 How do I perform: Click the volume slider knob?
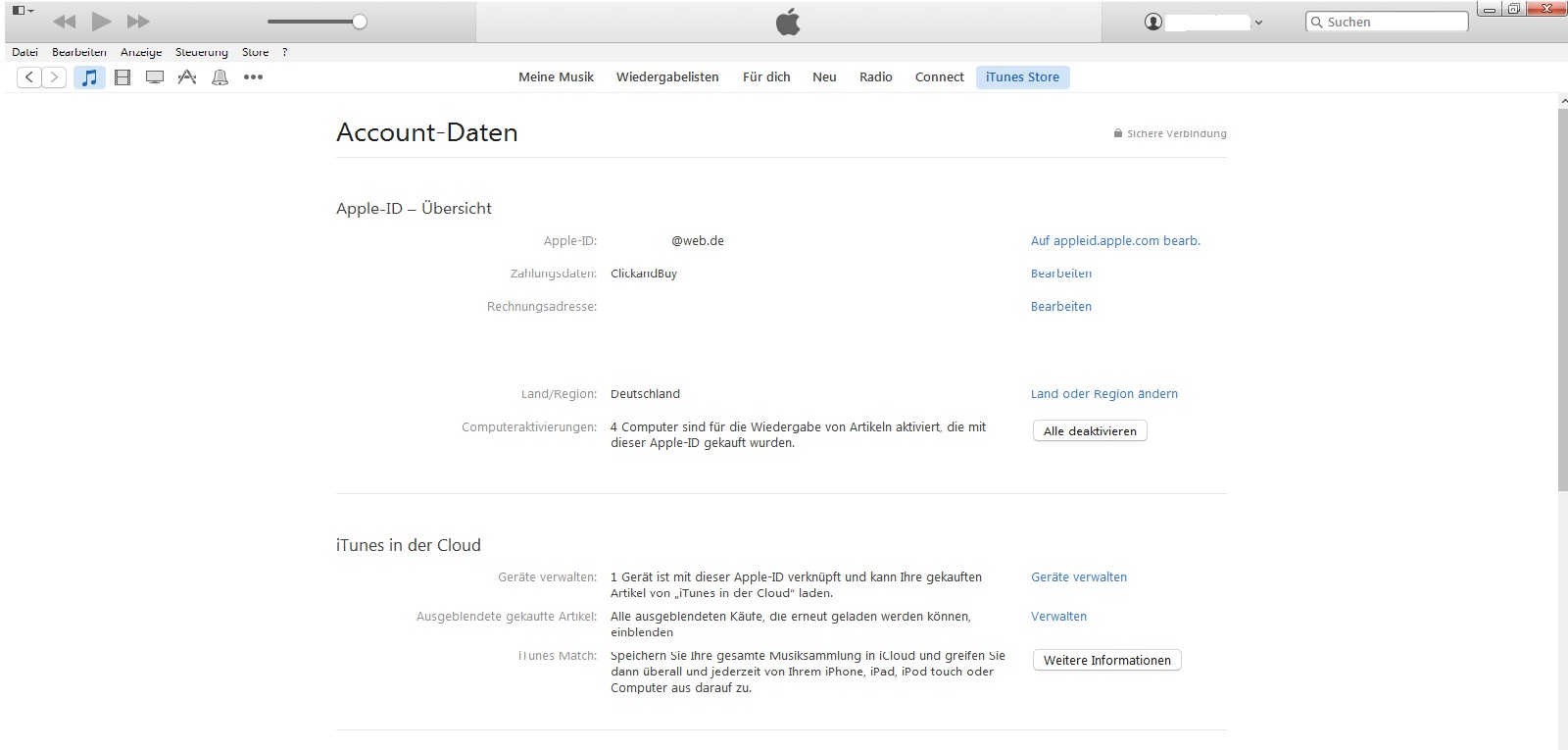(360, 22)
